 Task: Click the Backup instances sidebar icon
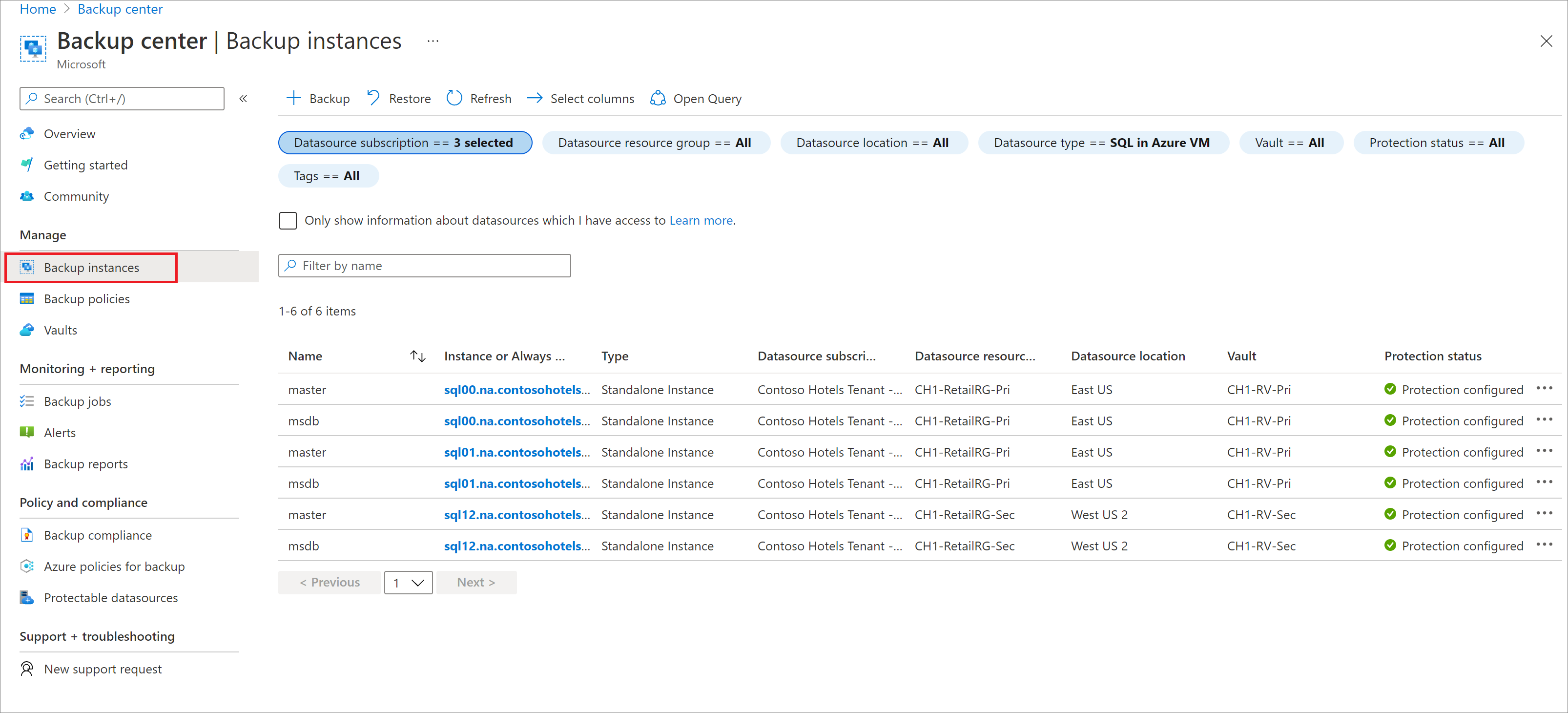click(27, 267)
